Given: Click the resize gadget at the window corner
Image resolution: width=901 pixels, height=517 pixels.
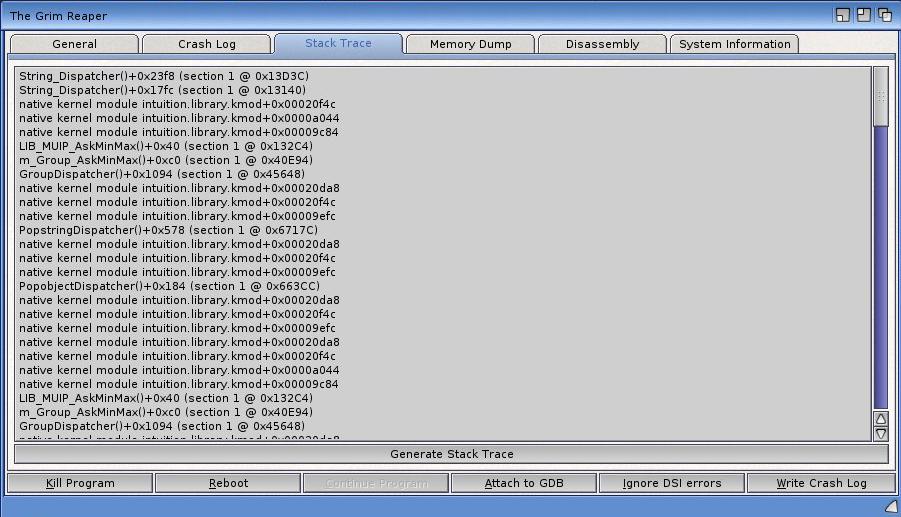Looking at the screenshot, I should [x=891, y=507].
